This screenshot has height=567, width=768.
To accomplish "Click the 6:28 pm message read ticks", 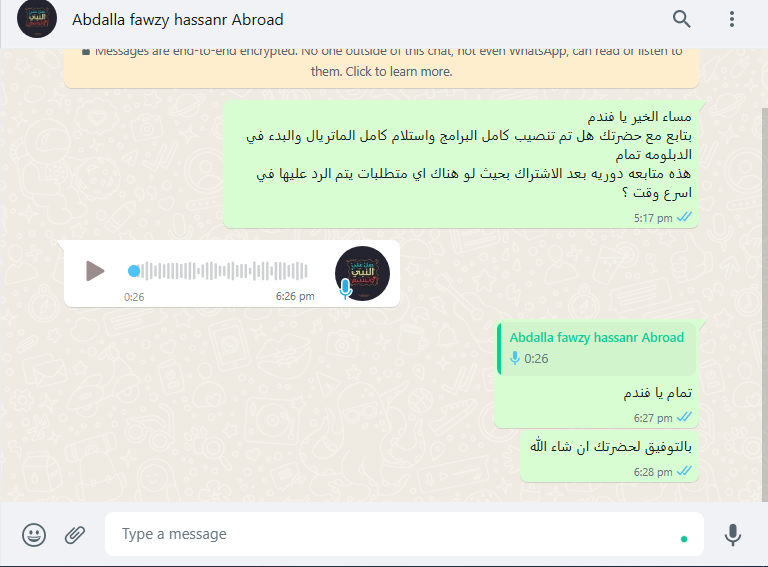I will pyautogui.click(x=684, y=472).
